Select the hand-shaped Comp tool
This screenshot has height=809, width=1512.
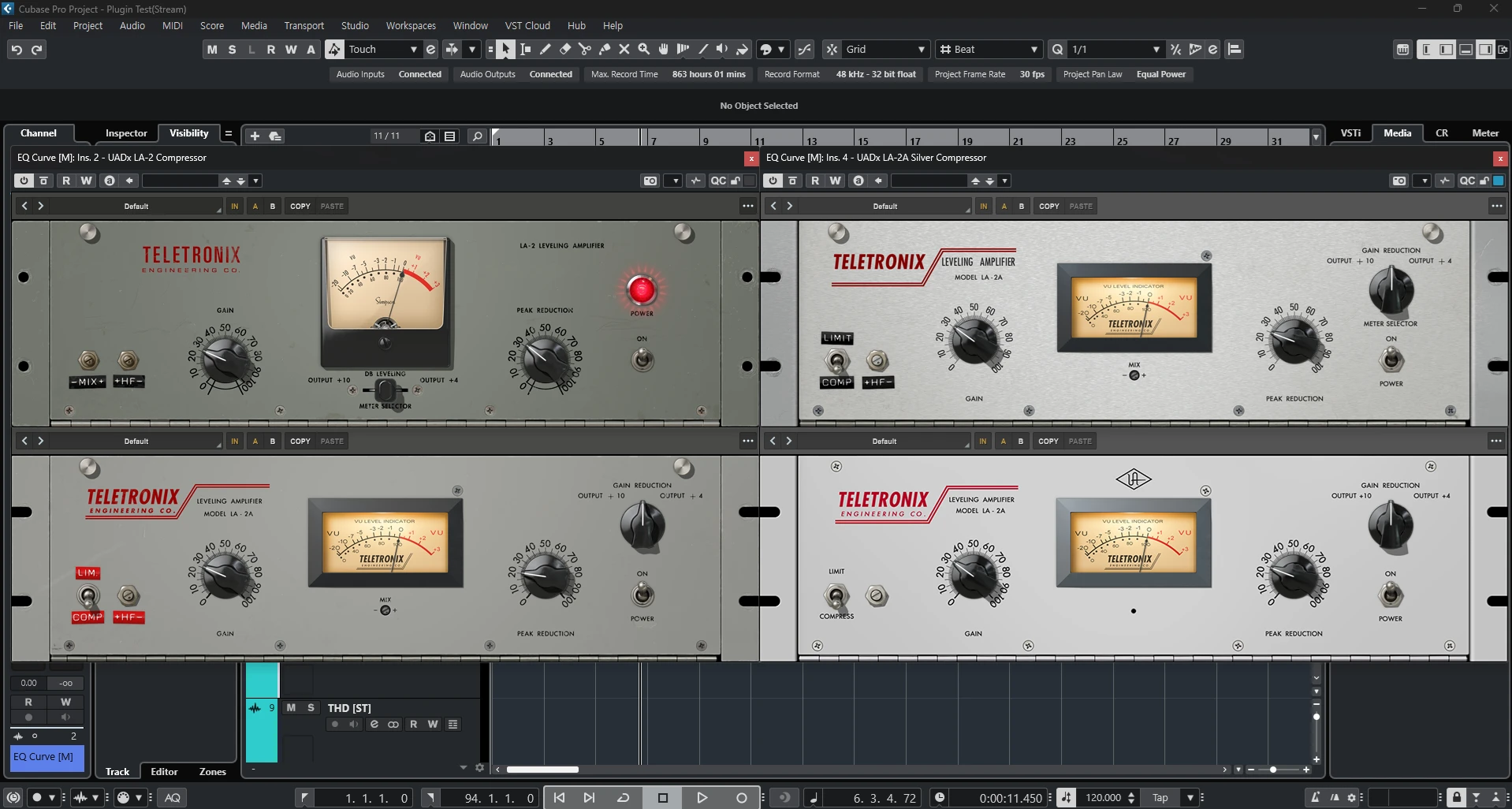point(663,49)
